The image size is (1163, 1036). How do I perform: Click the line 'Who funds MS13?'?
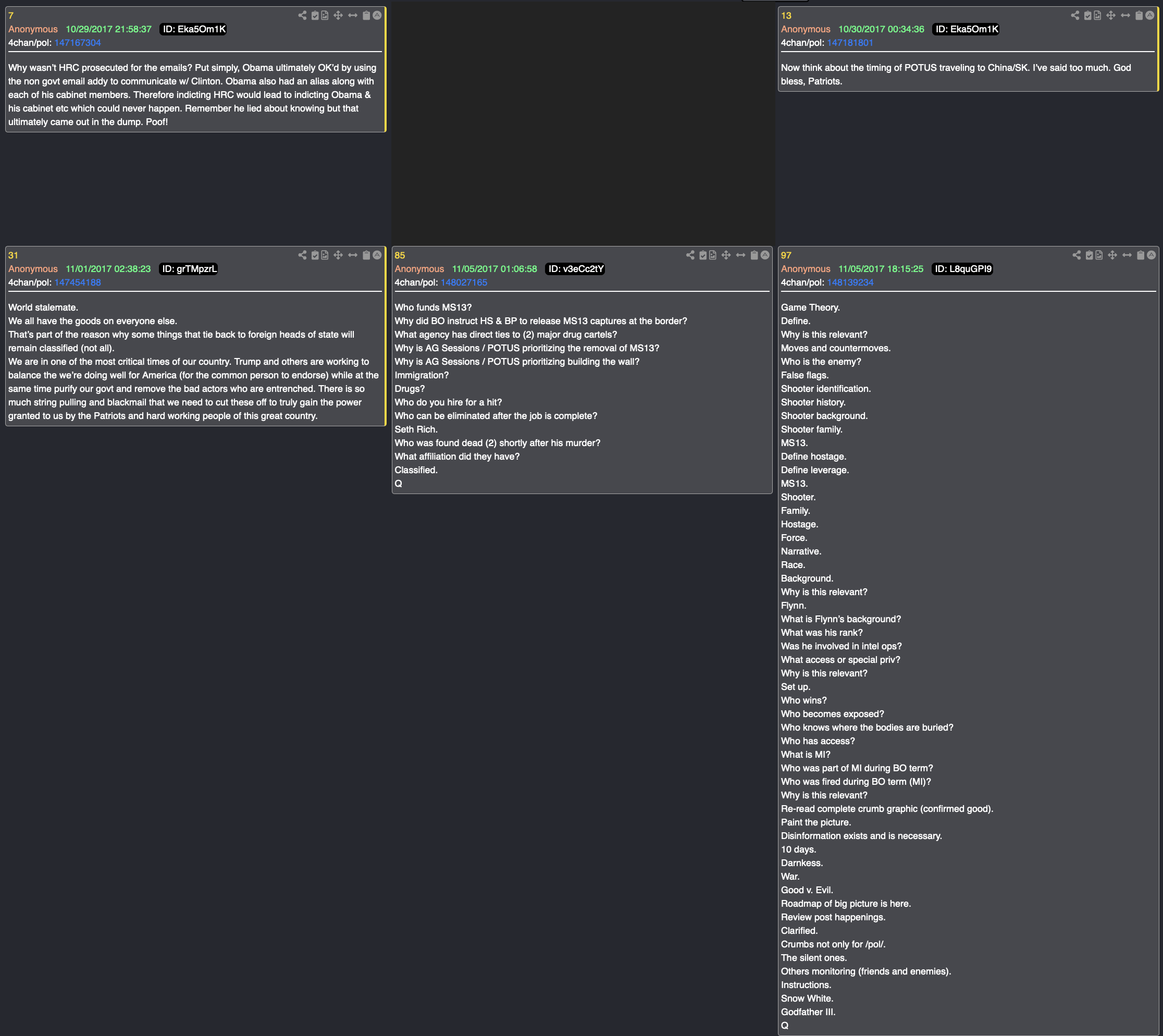433,307
